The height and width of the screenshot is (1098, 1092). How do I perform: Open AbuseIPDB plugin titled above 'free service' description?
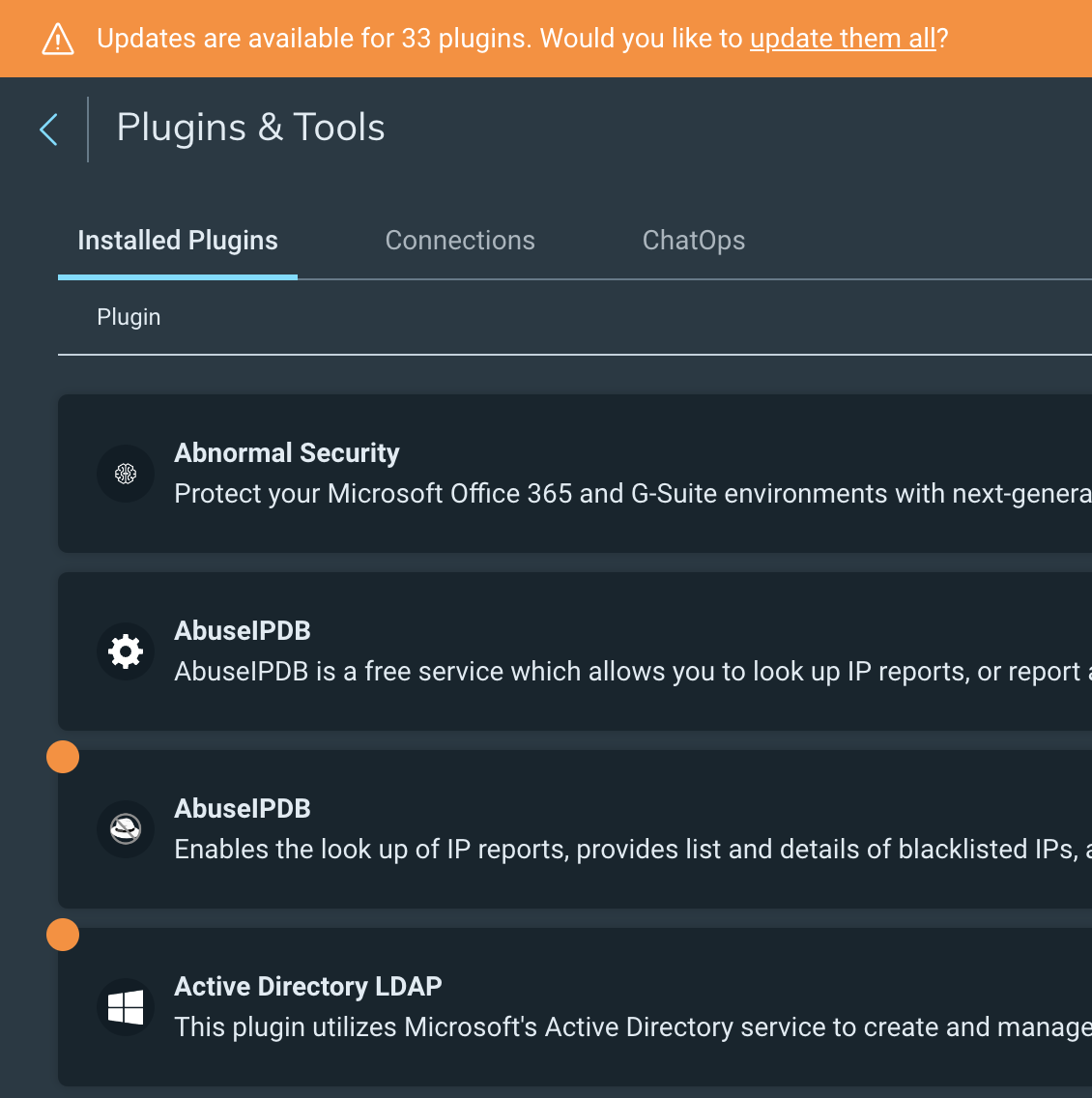pyautogui.click(x=243, y=631)
